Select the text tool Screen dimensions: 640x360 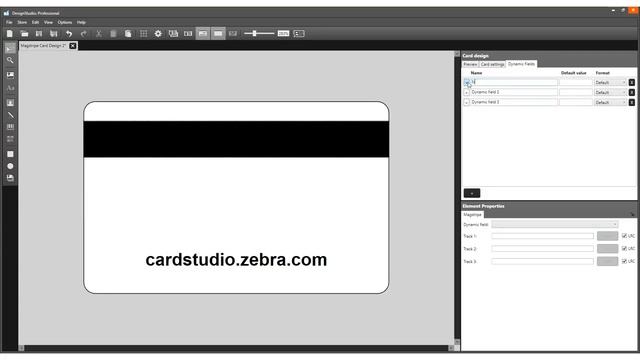(x=10, y=88)
